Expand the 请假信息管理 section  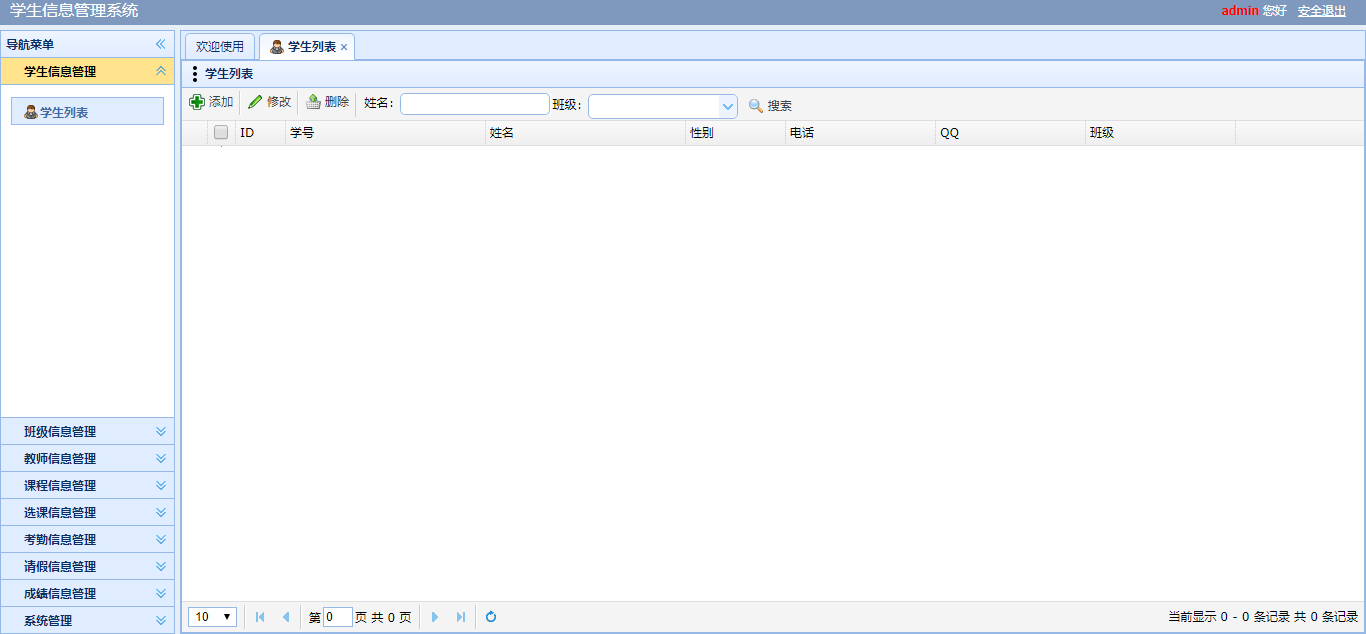87,566
